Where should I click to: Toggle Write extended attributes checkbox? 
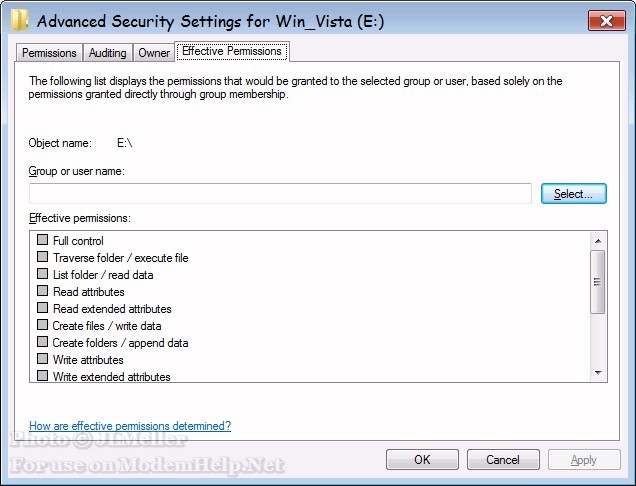tap(43, 377)
